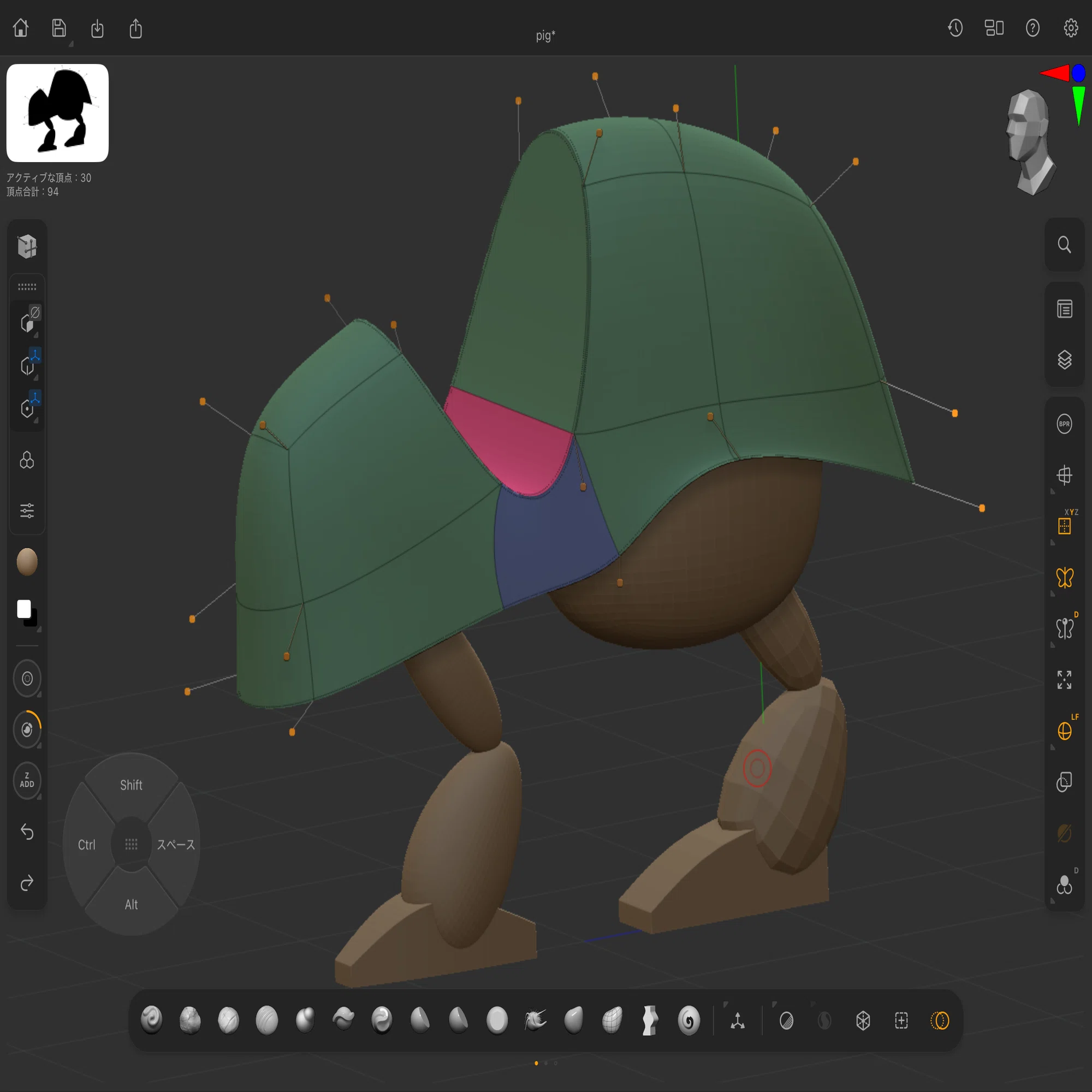Screen dimensions: 1092x1092
Task: Toggle the orange double-circle button in bottom bar
Action: 940,1020
